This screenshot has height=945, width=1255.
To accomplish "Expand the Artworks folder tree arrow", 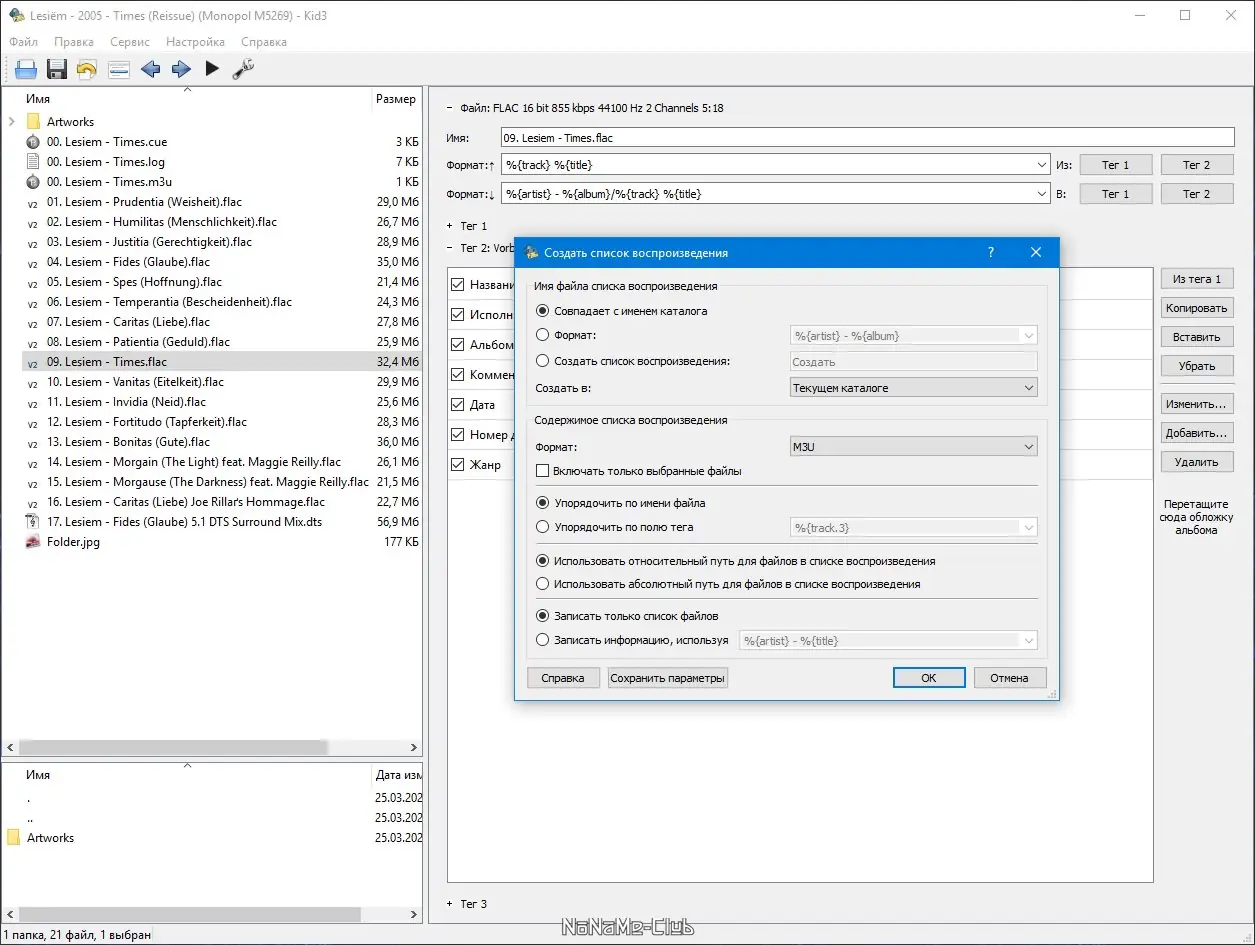I will click(x=11, y=122).
